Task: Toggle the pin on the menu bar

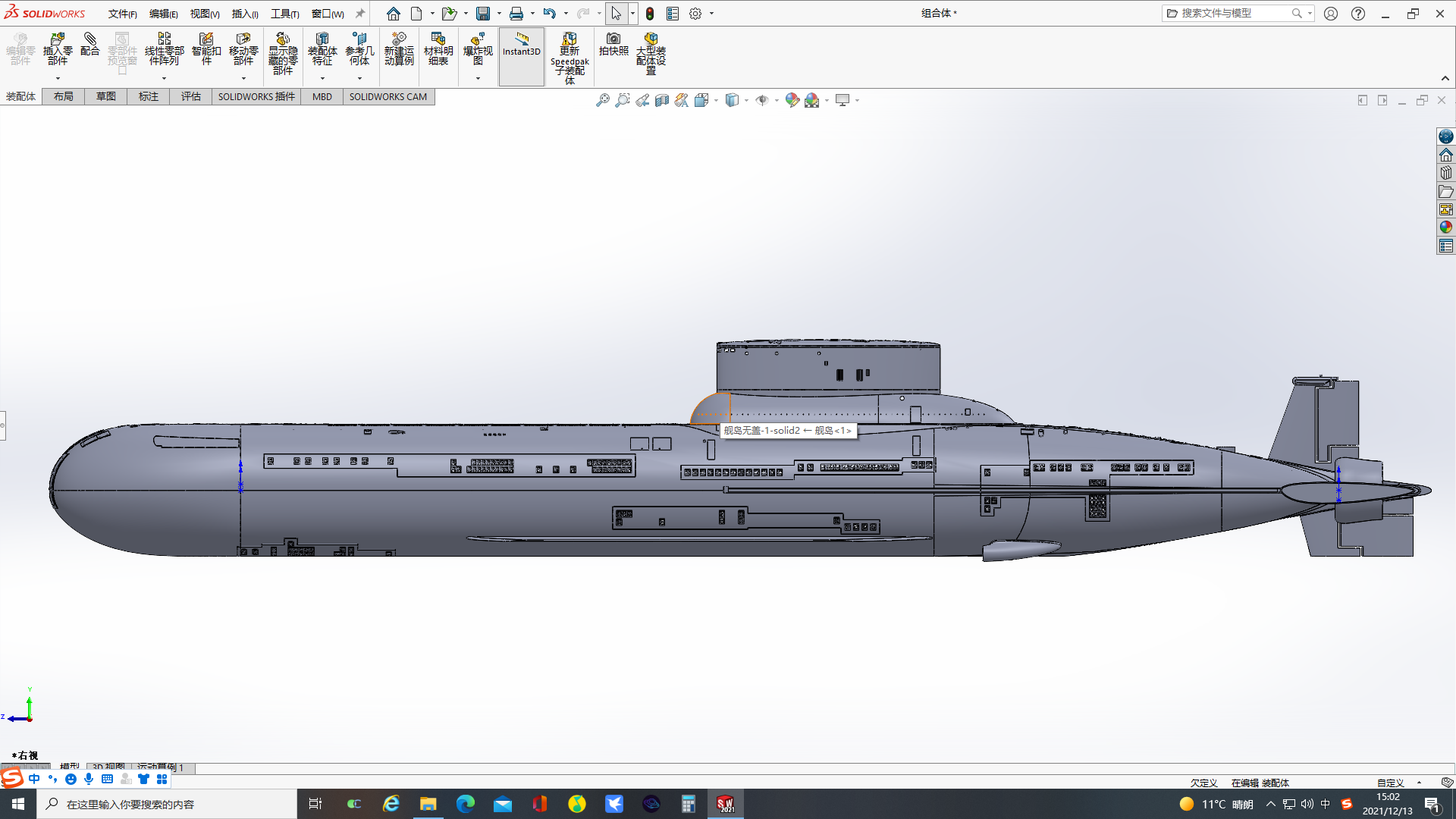Action: click(360, 14)
